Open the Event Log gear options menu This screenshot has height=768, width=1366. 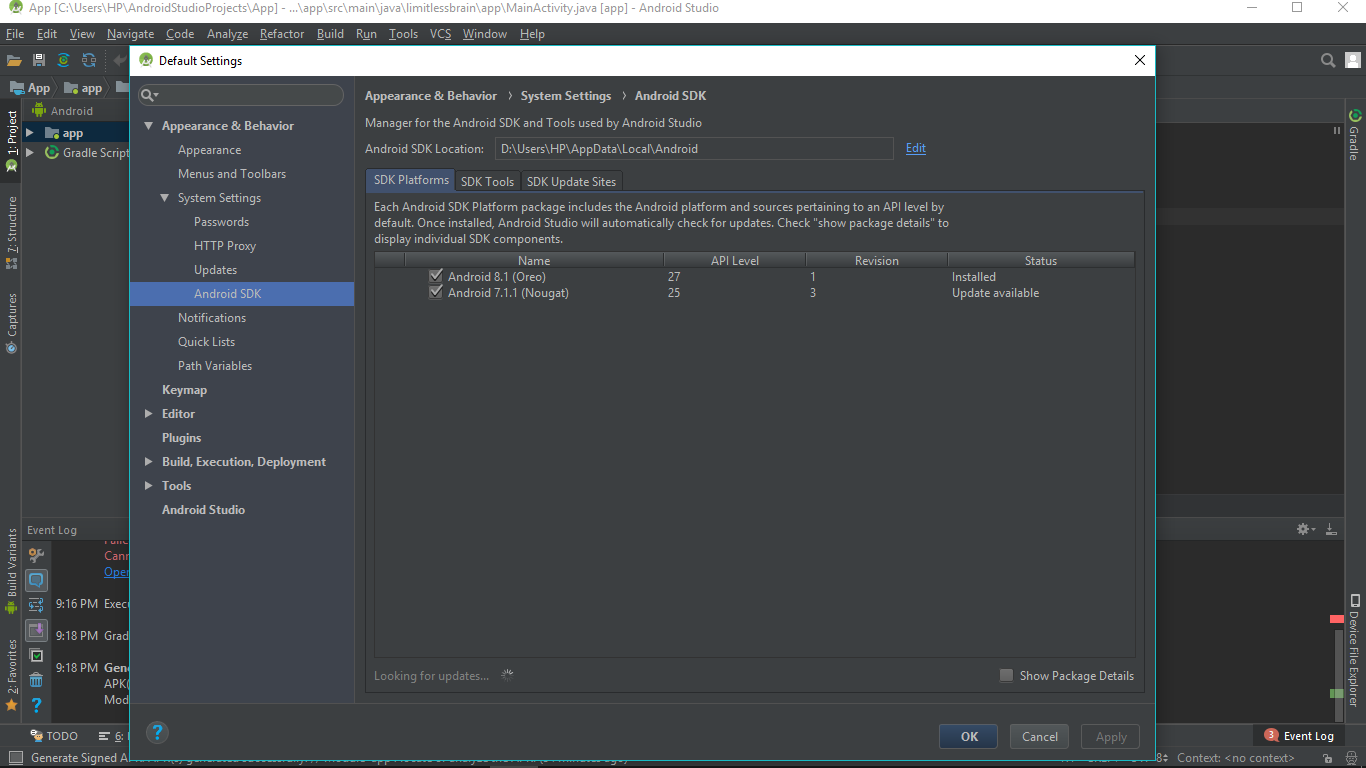(x=1305, y=529)
